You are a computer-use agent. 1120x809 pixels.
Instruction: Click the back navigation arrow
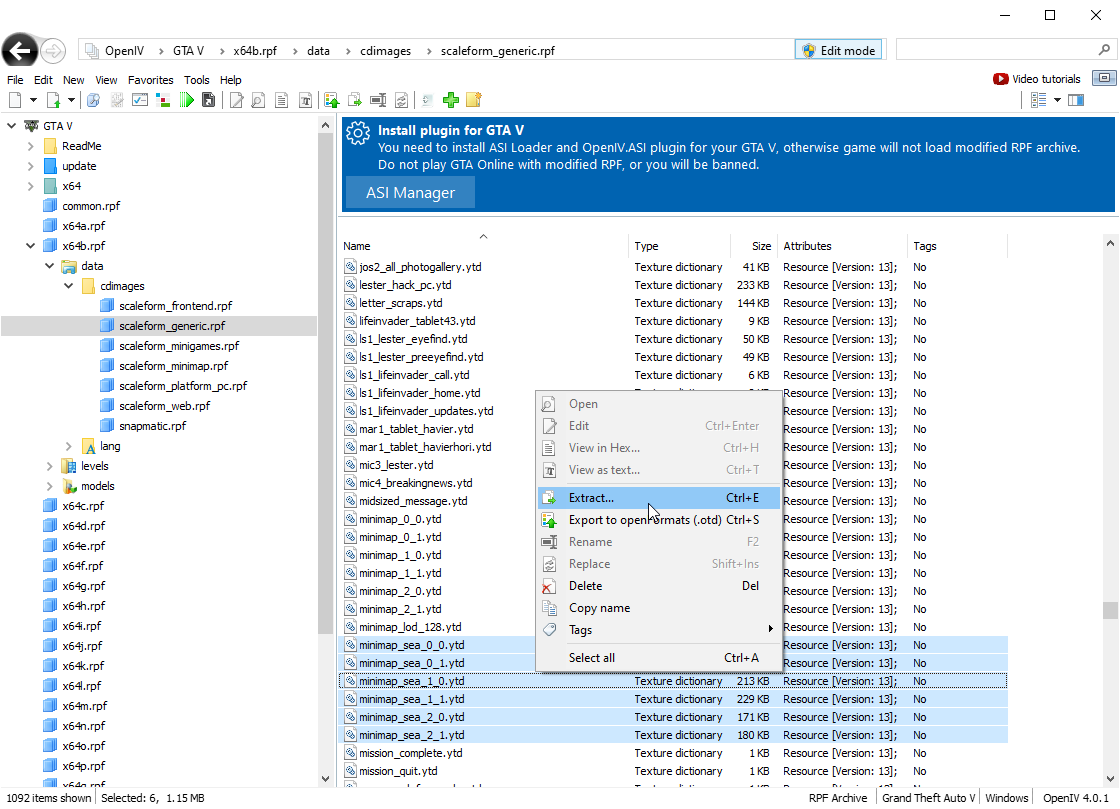tap(19, 51)
